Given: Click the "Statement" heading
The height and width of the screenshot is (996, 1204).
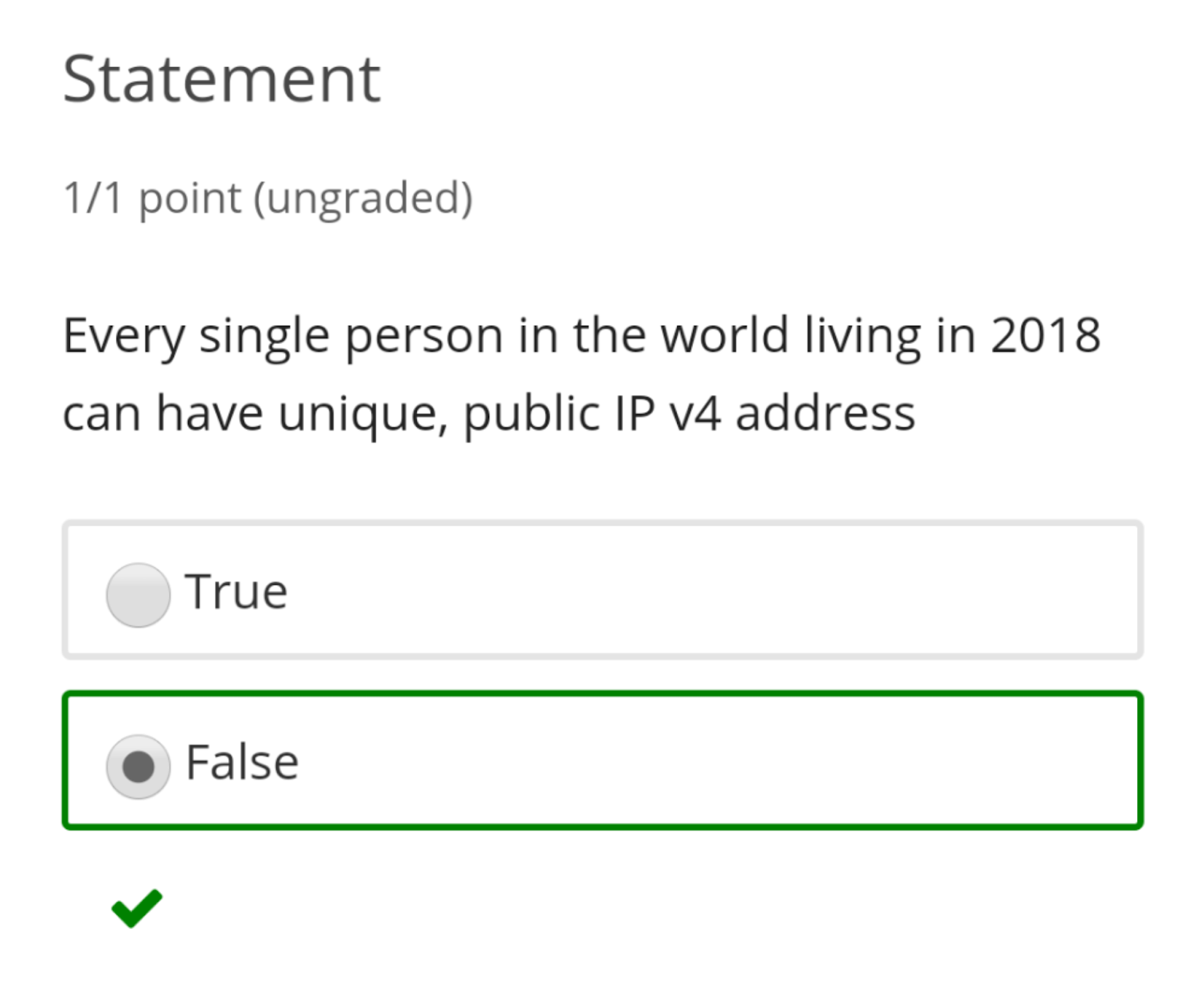Looking at the screenshot, I should tap(222, 79).
